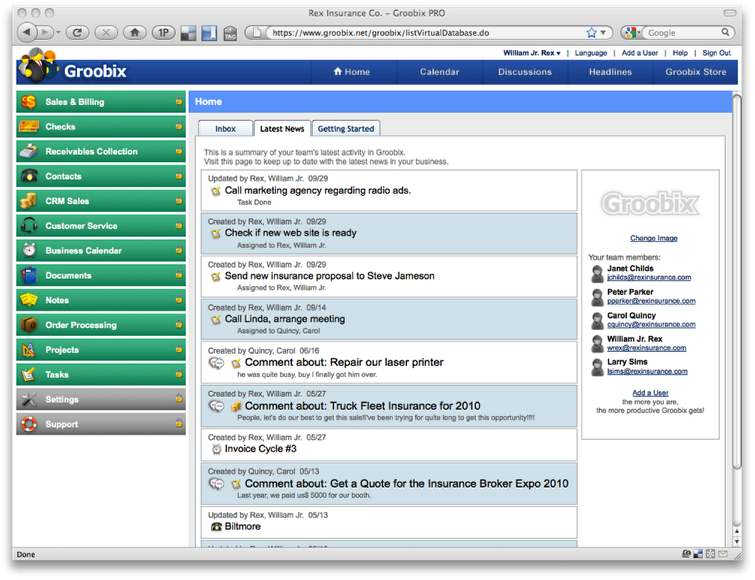Click the browser back arrow

[x=26, y=32]
